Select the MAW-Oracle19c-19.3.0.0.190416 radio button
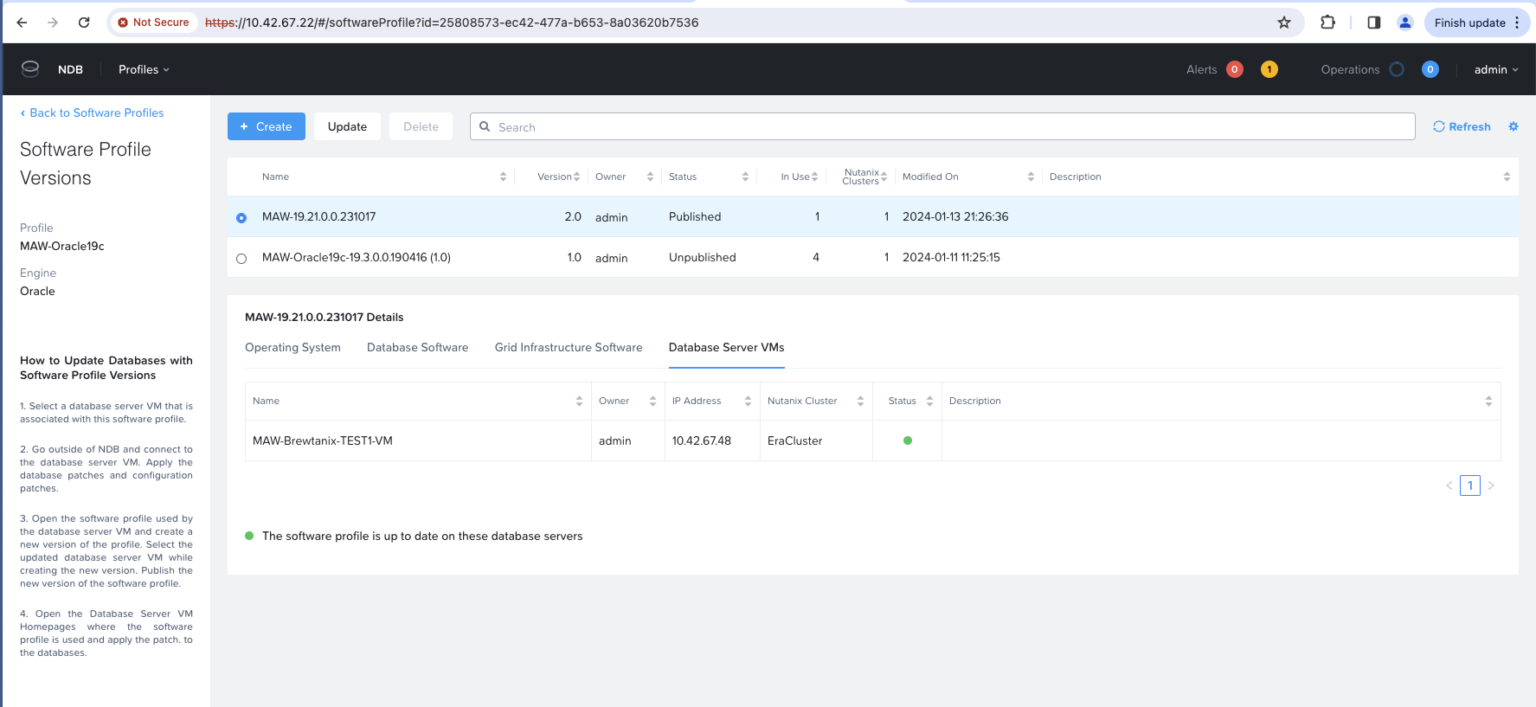 click(x=241, y=258)
